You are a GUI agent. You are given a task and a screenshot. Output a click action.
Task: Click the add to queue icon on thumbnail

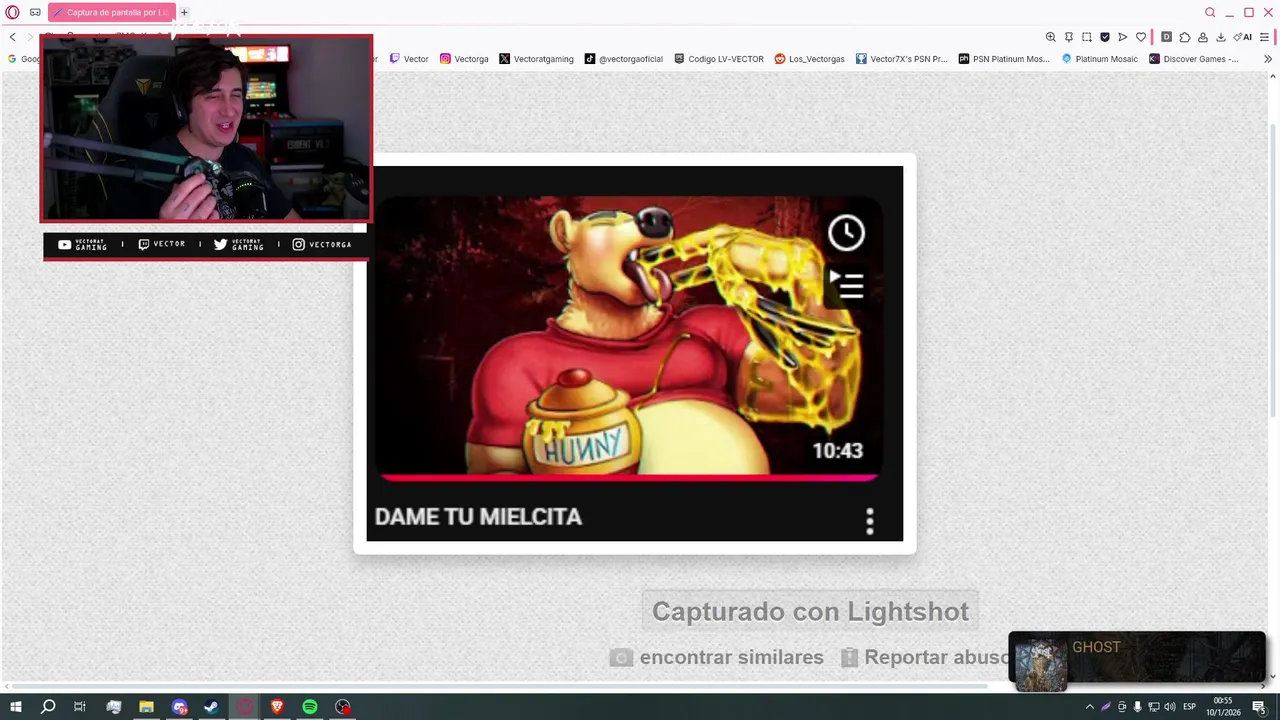tap(846, 285)
